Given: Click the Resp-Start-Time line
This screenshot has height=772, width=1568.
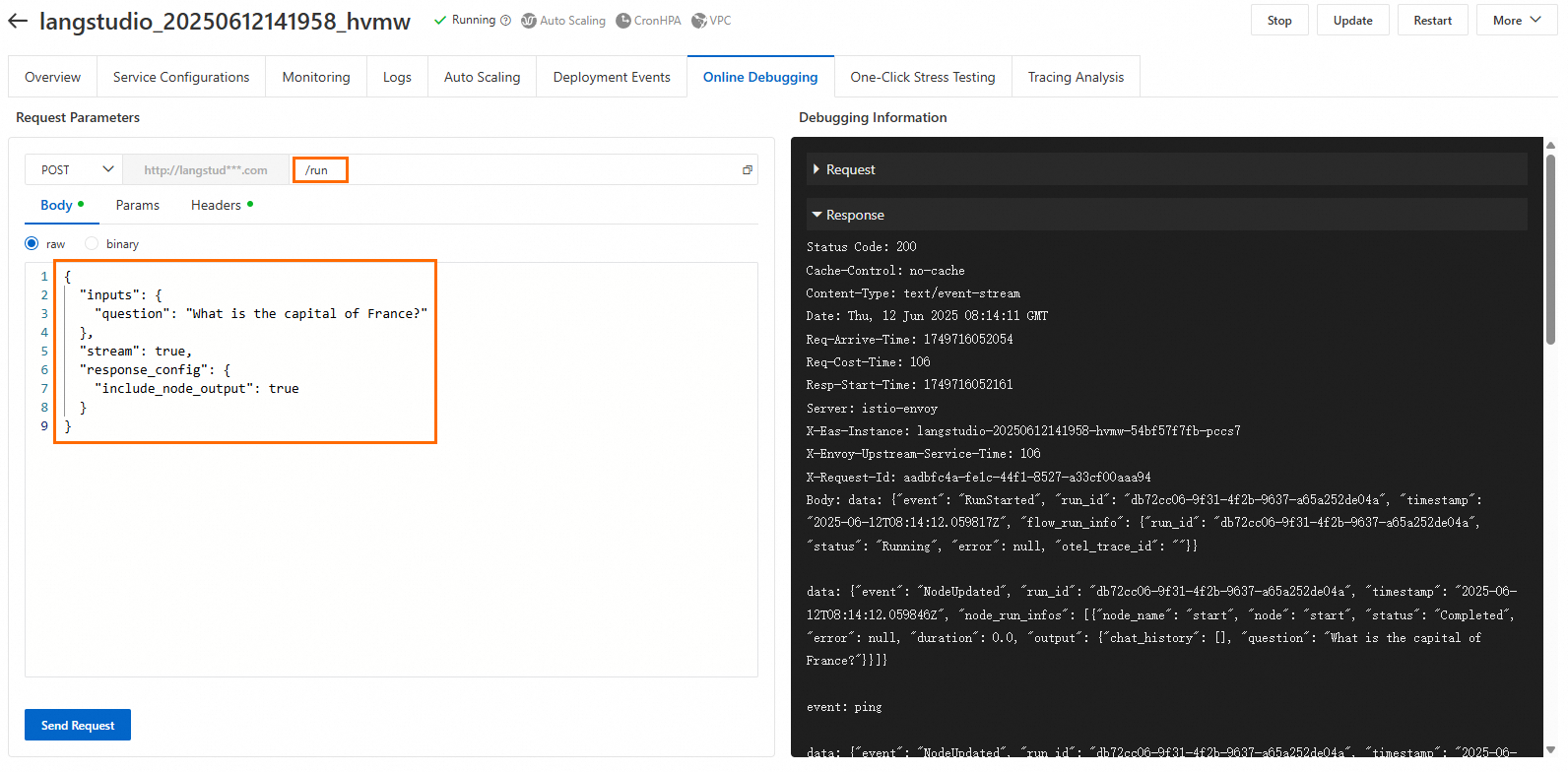Looking at the screenshot, I should click(x=909, y=385).
